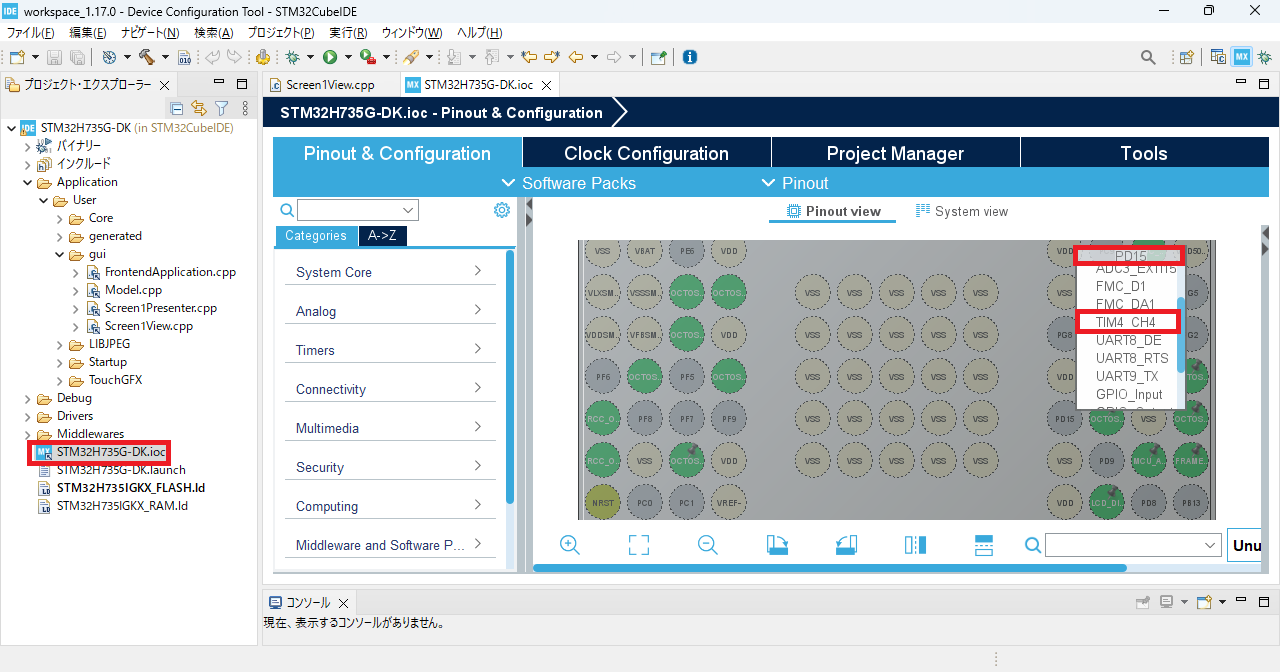Viewport: 1280px width, 672px height.
Task: Fit pinout to screen icon
Action: pyautogui.click(x=639, y=545)
